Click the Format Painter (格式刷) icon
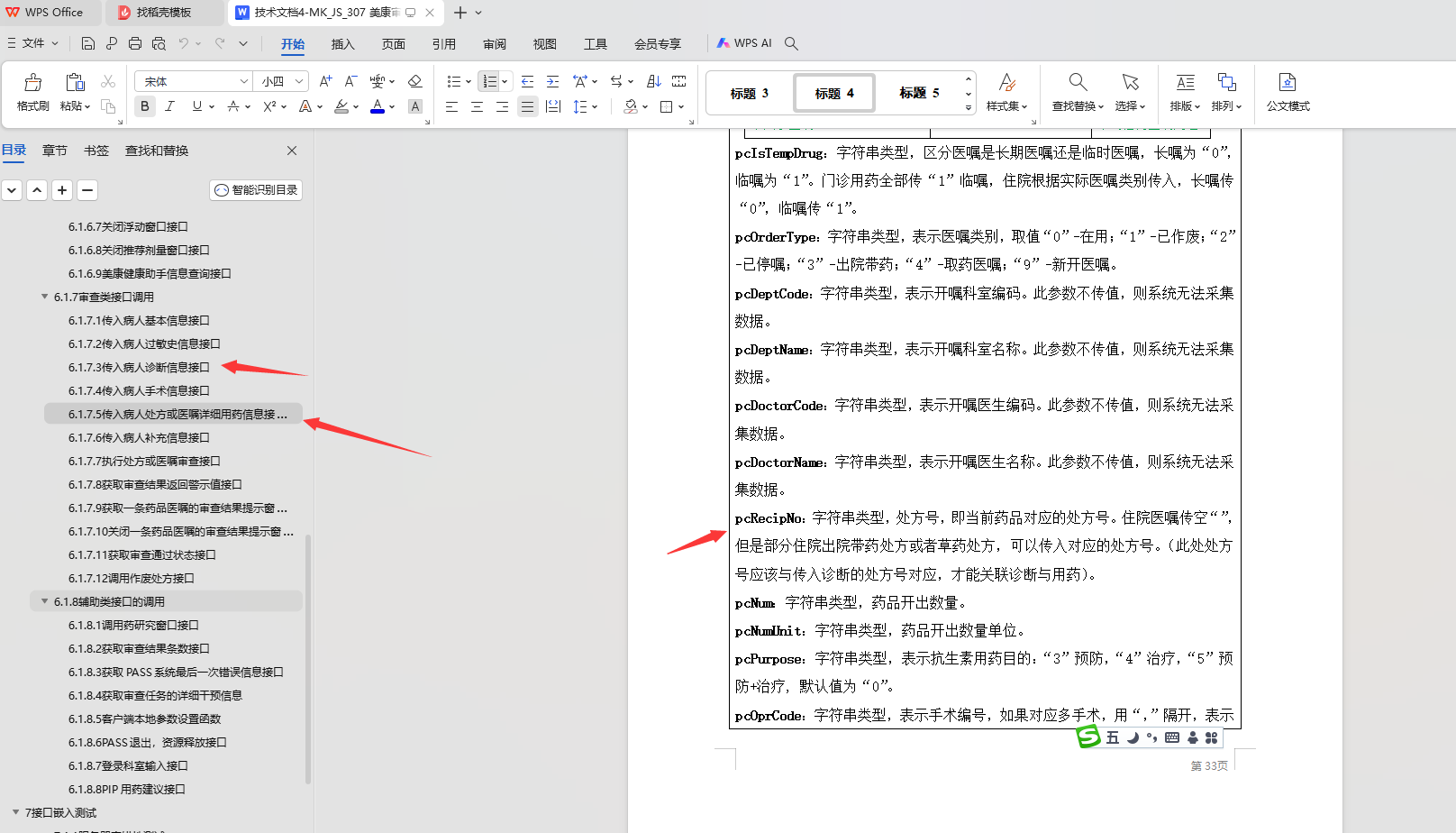Viewport: 1456px width, 833px height. pyautogui.click(x=33, y=83)
